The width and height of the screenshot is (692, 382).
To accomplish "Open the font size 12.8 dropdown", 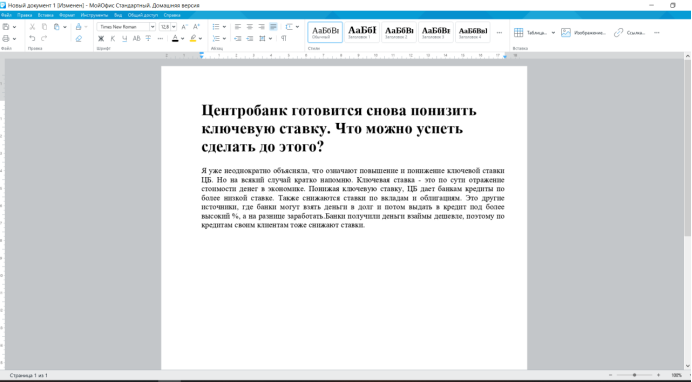I will [x=173, y=27].
